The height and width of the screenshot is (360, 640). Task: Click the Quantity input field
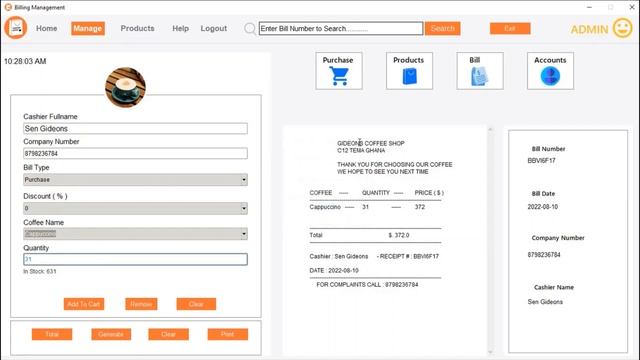click(135, 259)
